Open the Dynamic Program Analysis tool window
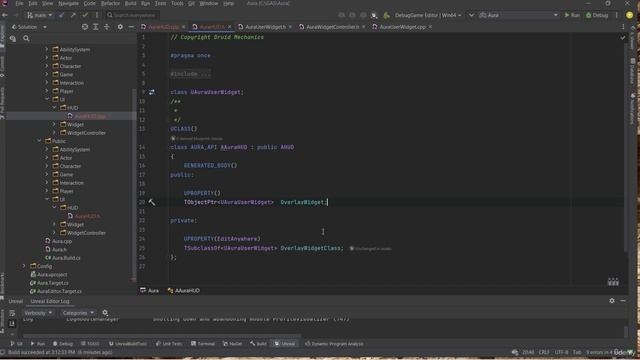This screenshot has width=640, height=360. [334, 344]
